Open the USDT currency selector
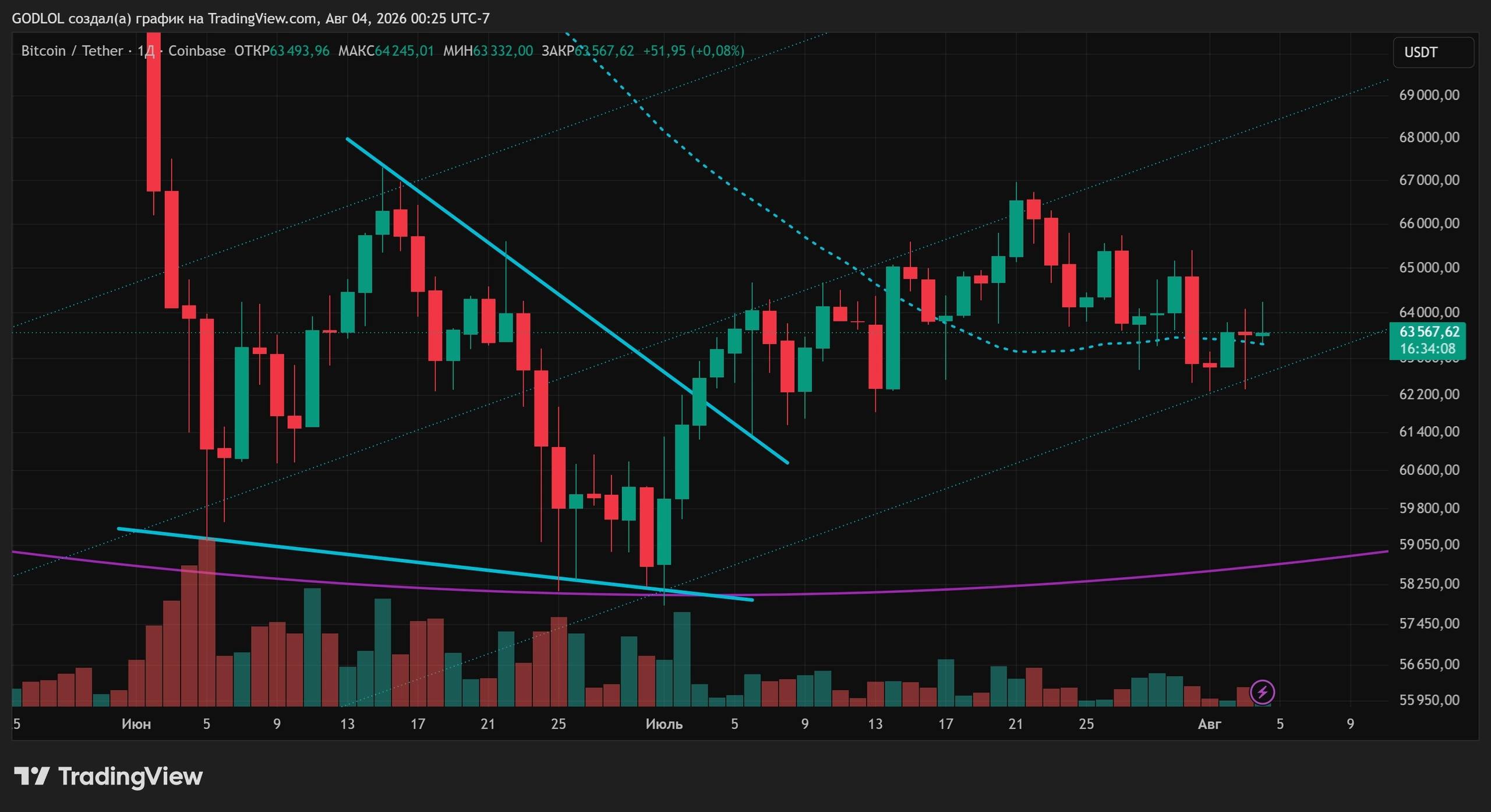The height and width of the screenshot is (812, 1491). click(x=1433, y=52)
